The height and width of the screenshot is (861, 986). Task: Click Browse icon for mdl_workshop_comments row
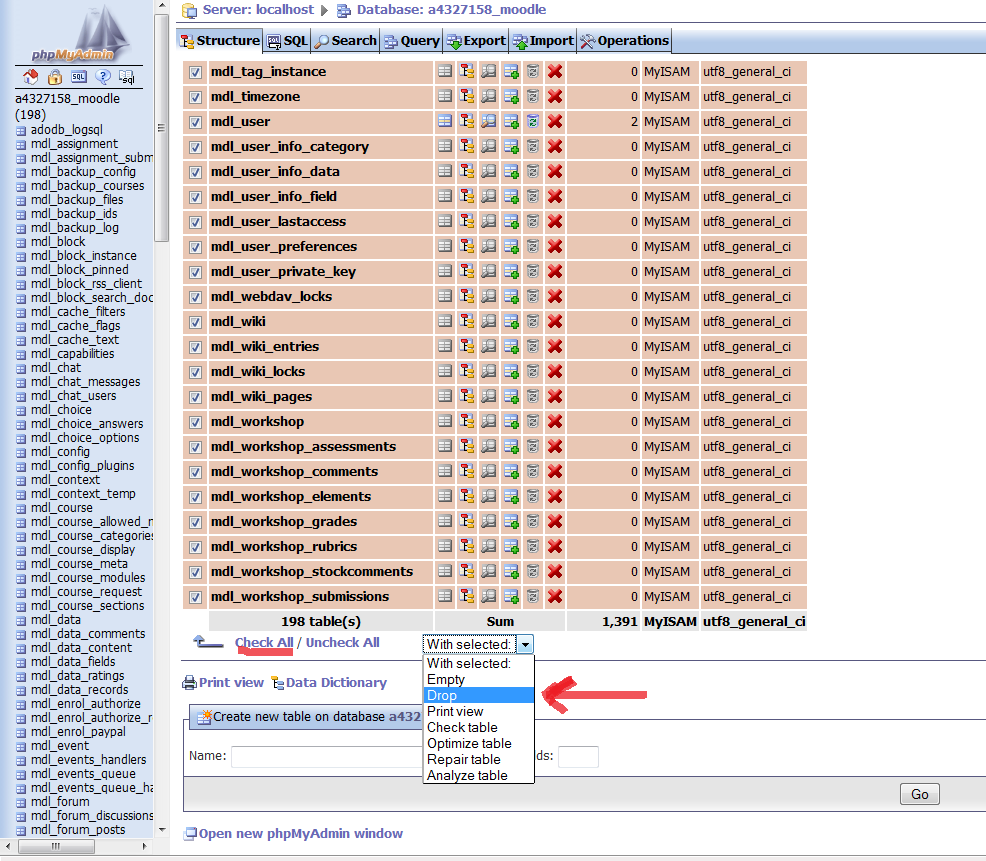(445, 471)
